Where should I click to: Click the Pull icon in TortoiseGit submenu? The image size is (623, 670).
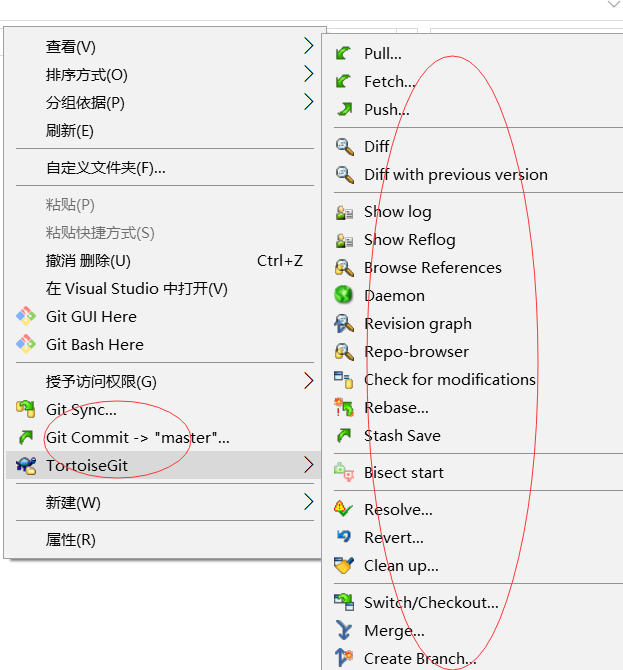345,54
